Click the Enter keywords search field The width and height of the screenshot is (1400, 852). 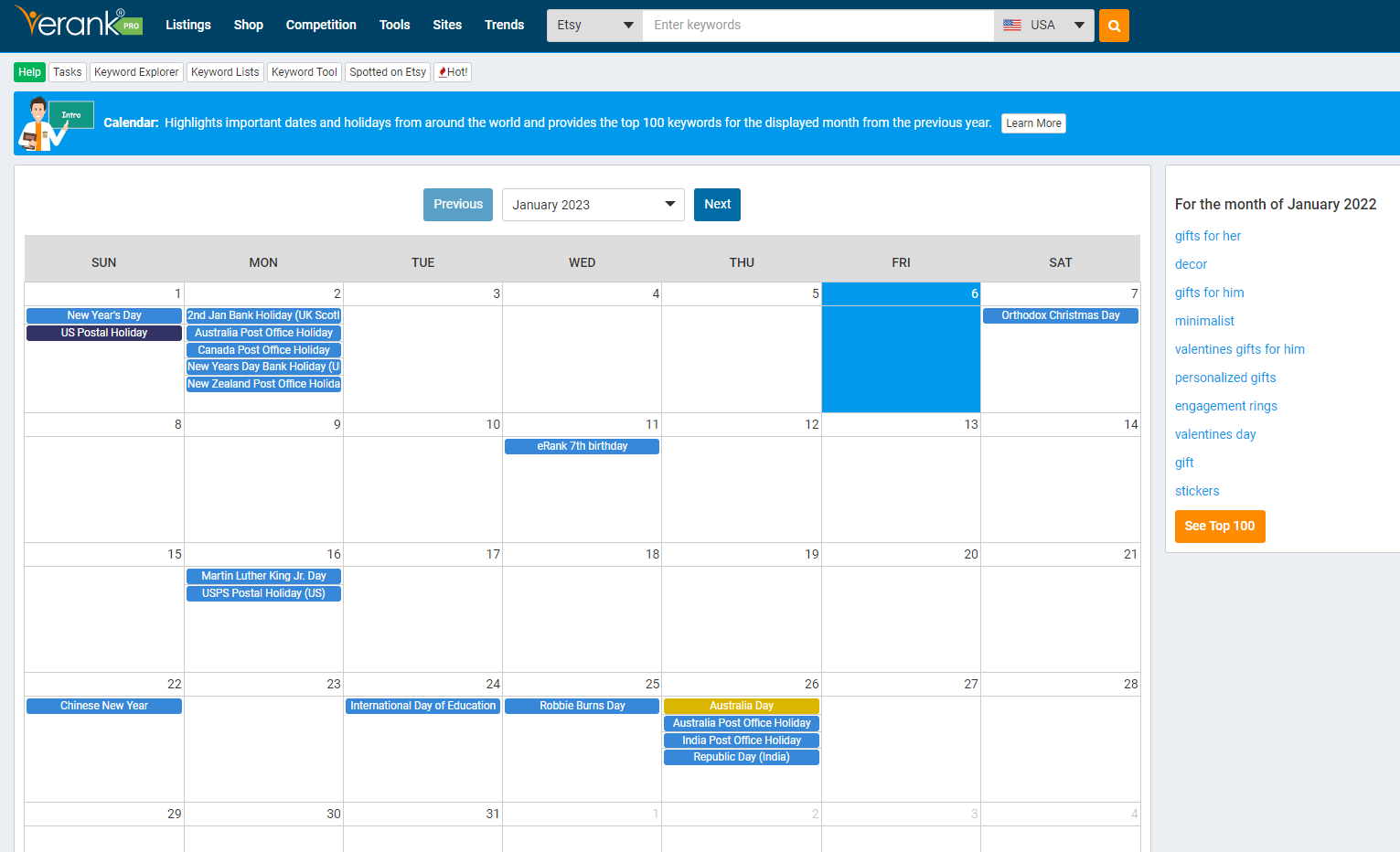tap(818, 26)
